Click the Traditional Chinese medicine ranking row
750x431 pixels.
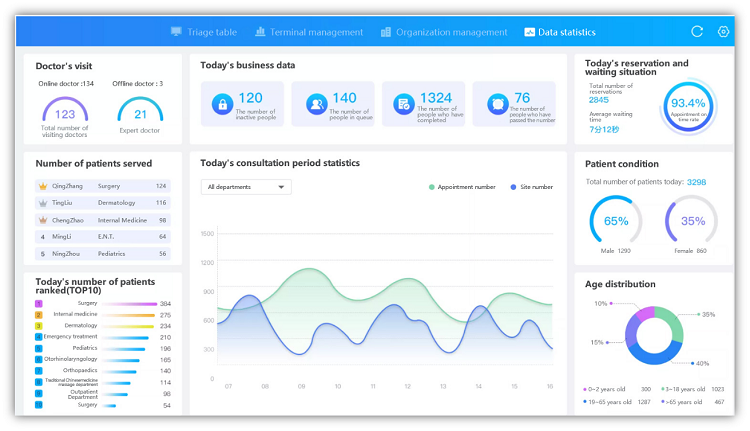pyautogui.click(x=103, y=383)
